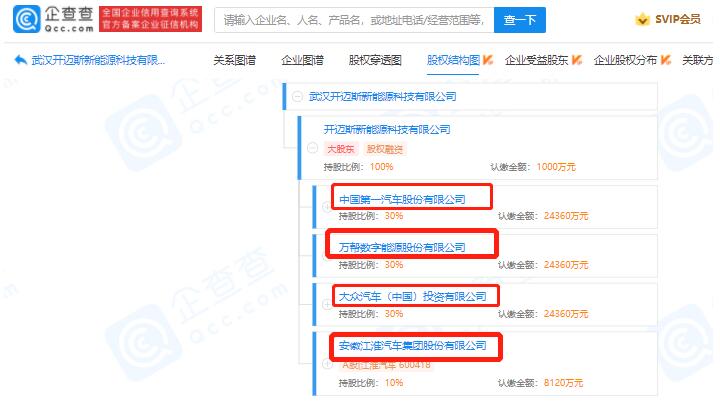Open the 企业受益股东 tab

pos(536,60)
